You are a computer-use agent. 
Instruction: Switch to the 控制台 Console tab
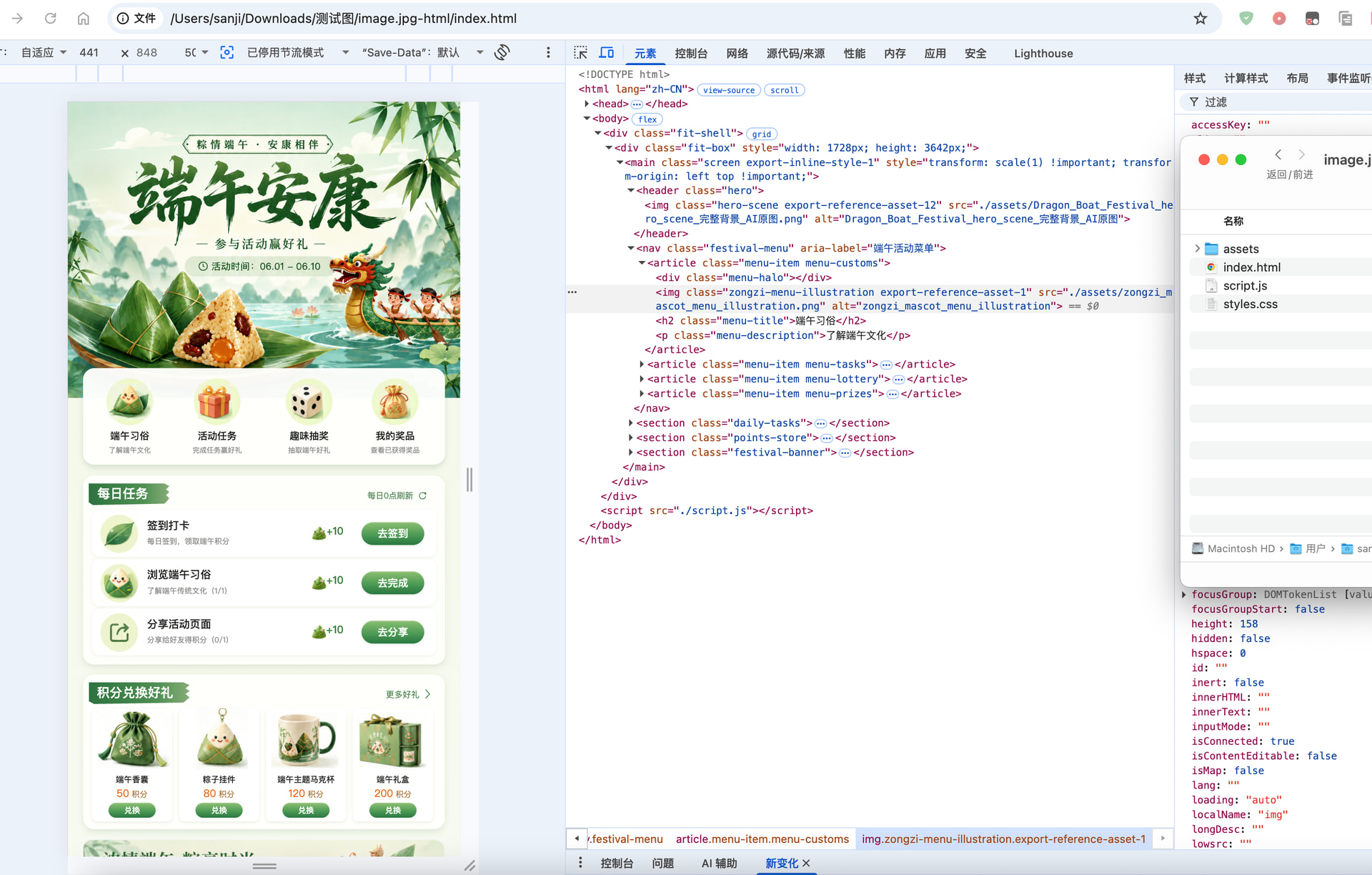tap(691, 53)
